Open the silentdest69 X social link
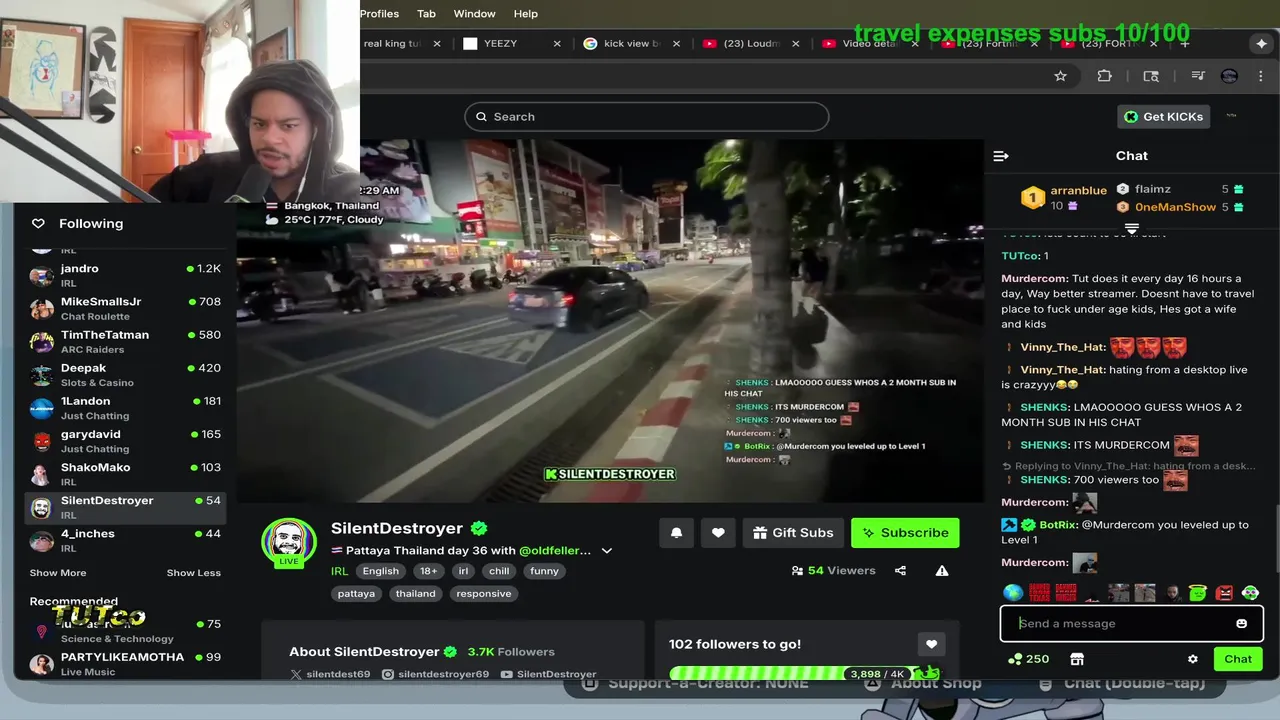The height and width of the screenshot is (720, 1280). (330, 674)
